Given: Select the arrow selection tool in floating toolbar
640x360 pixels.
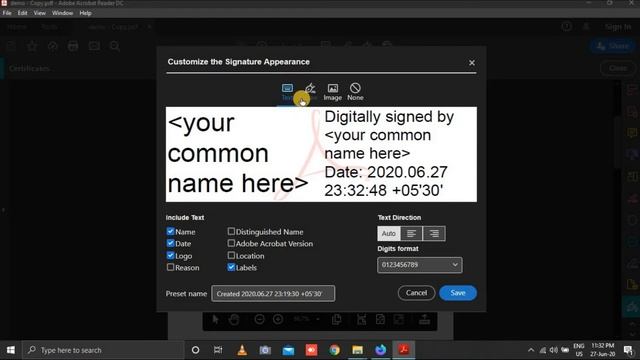Looking at the screenshot, I should click(215, 319).
